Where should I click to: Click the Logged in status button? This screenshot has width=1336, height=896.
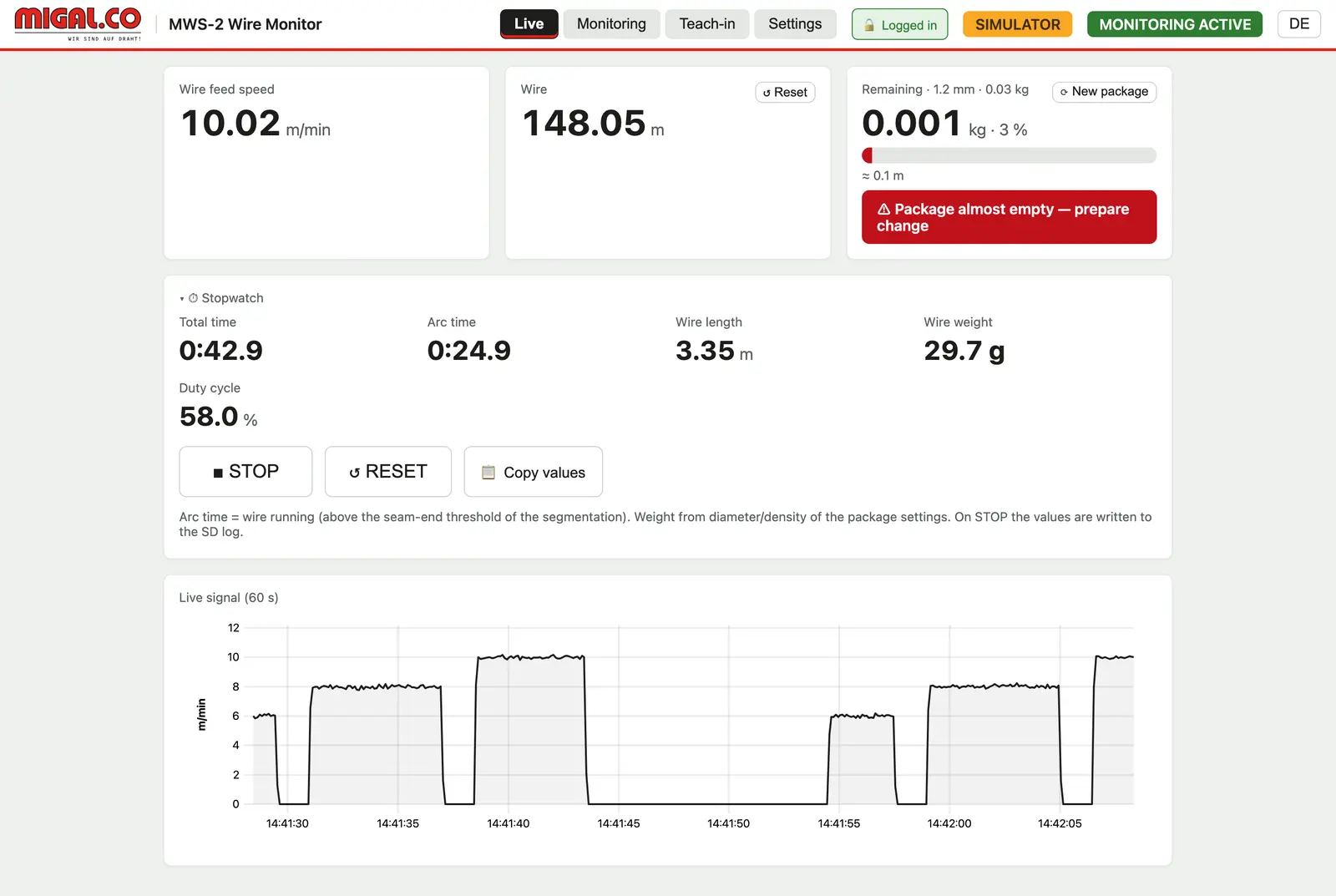900,25
